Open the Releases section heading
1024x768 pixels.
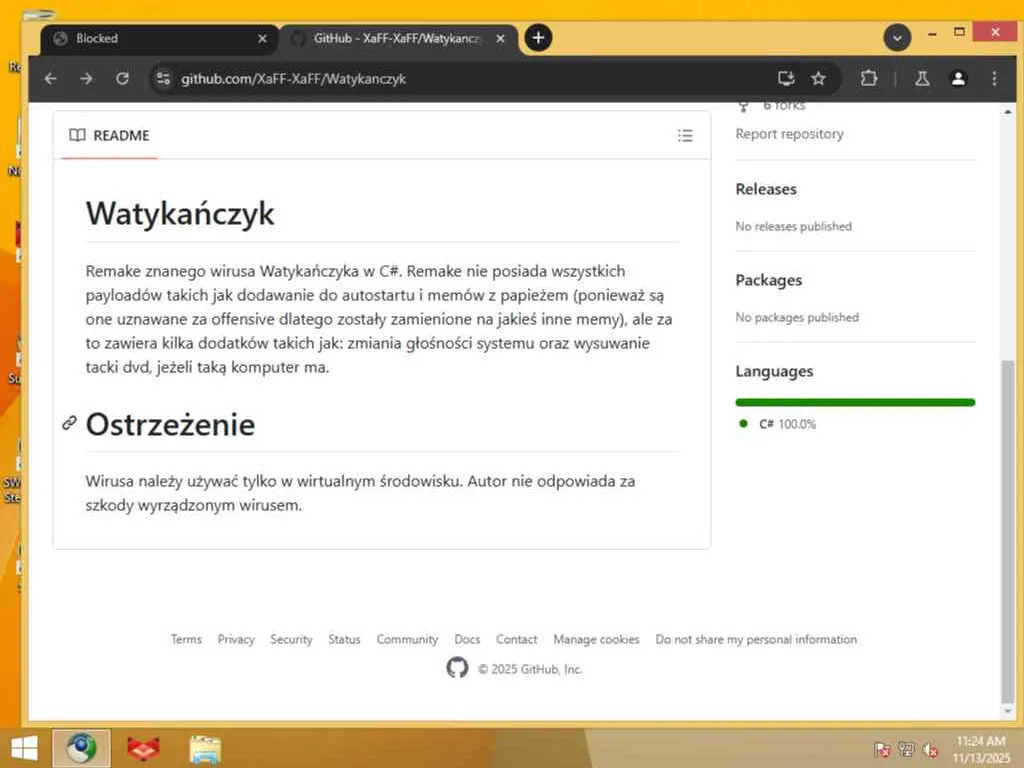[x=766, y=189]
